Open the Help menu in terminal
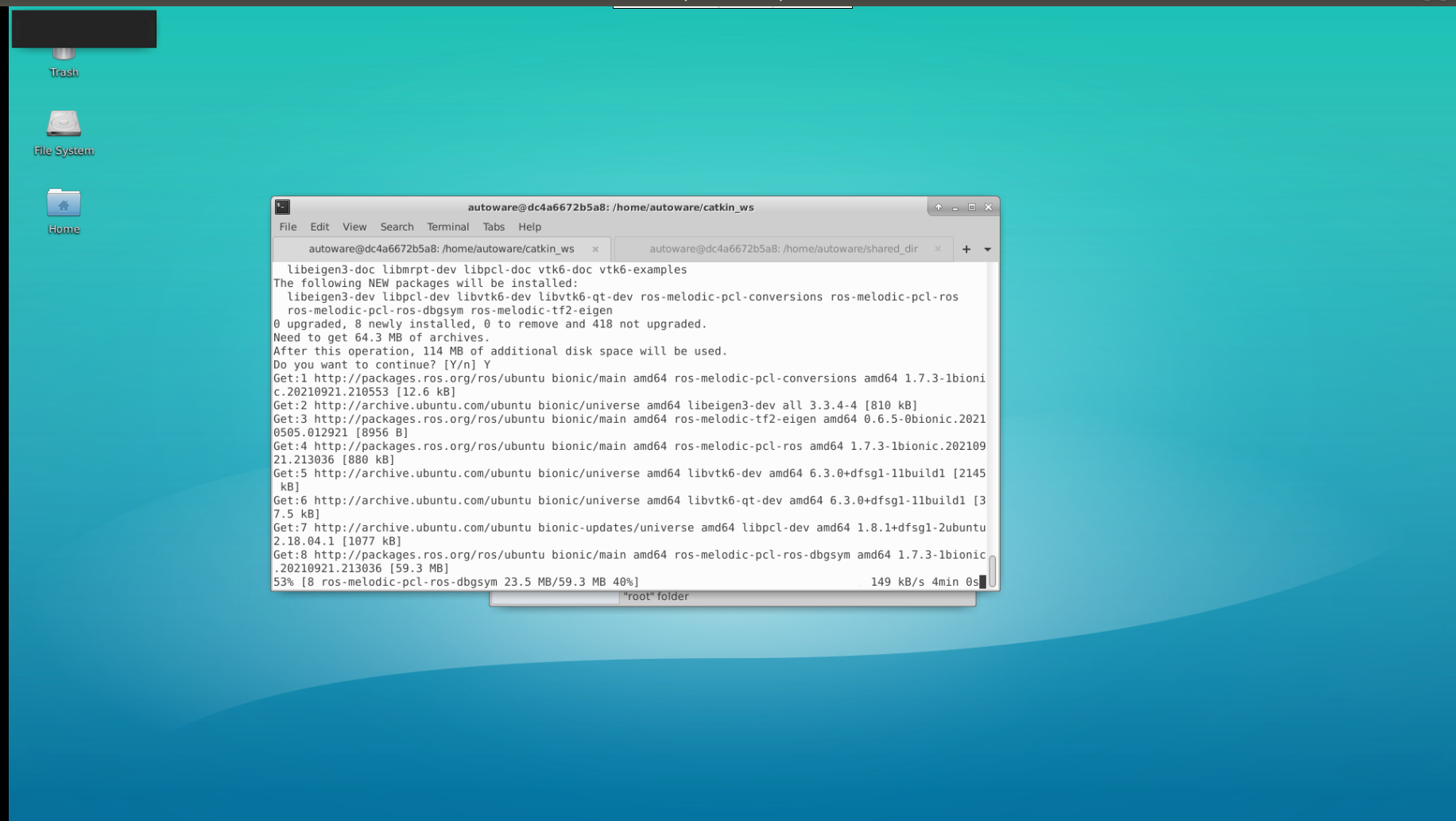1456x821 pixels. pyautogui.click(x=529, y=227)
